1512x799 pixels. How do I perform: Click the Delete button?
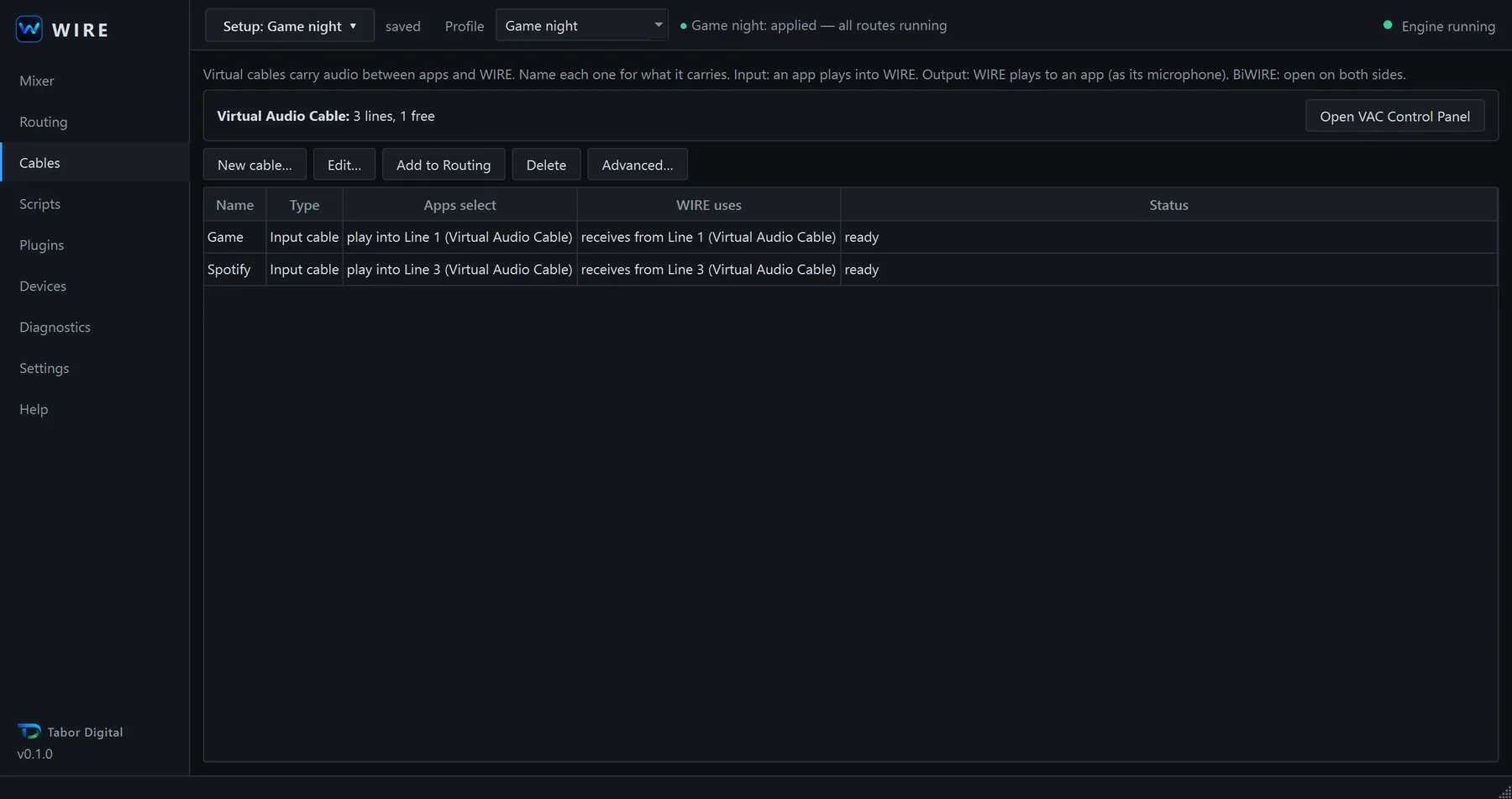click(x=546, y=165)
